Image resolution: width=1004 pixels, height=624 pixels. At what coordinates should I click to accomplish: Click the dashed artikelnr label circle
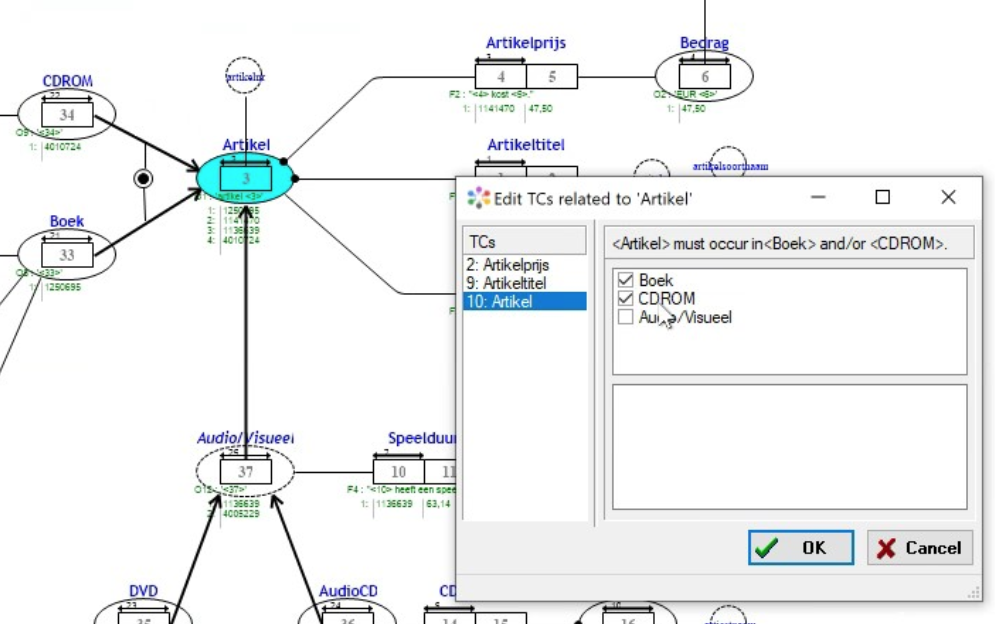coord(244,76)
